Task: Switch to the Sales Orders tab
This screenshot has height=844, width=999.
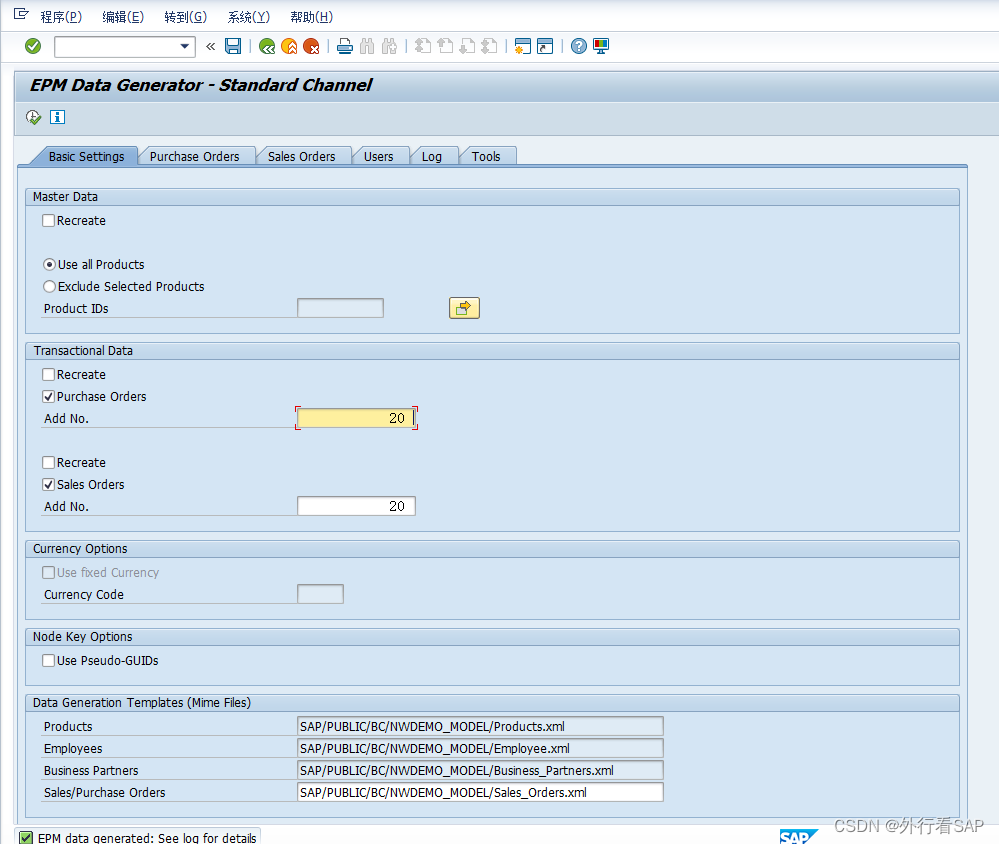Action: (301, 156)
